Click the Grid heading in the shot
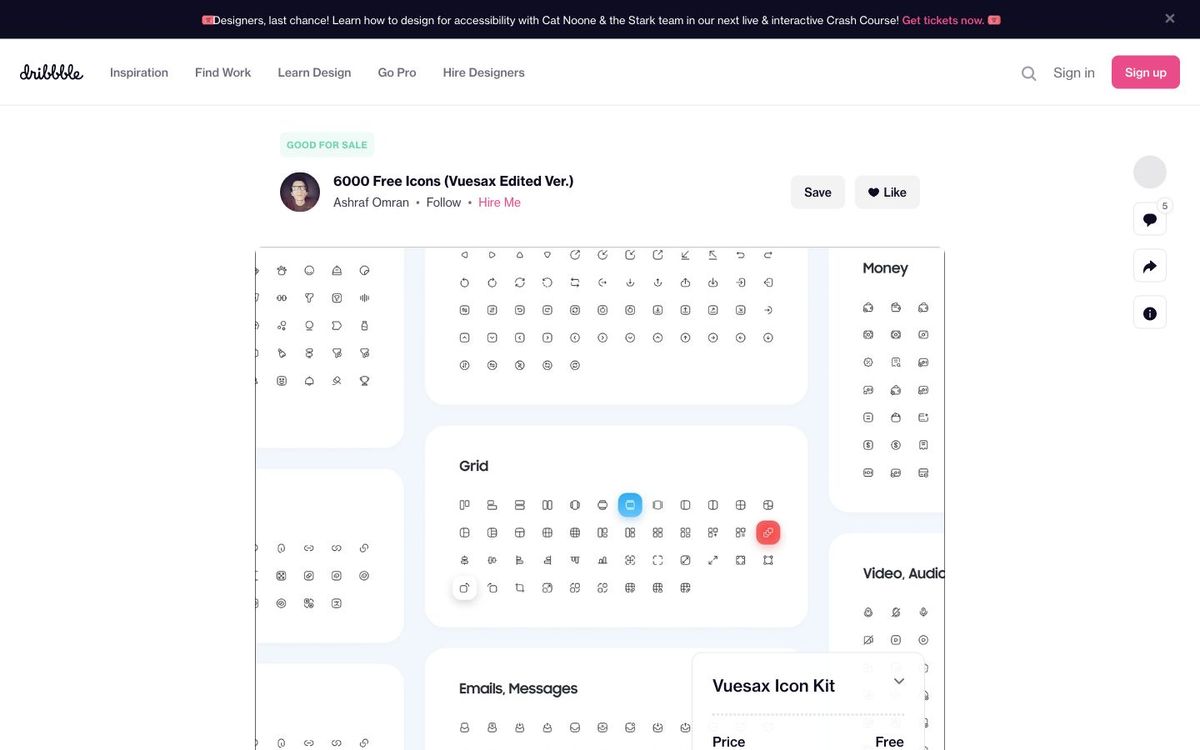 (x=474, y=466)
